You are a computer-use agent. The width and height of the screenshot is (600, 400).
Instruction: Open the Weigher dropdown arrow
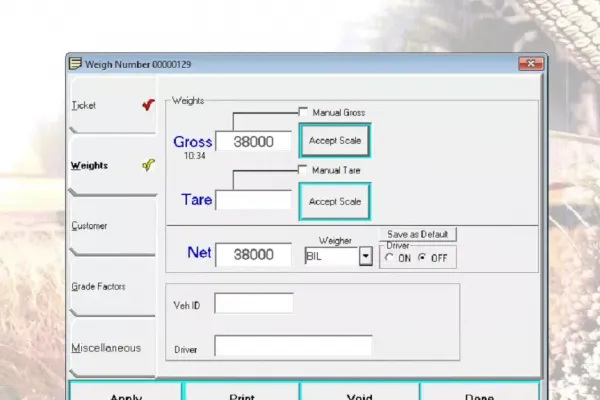tap(366, 256)
